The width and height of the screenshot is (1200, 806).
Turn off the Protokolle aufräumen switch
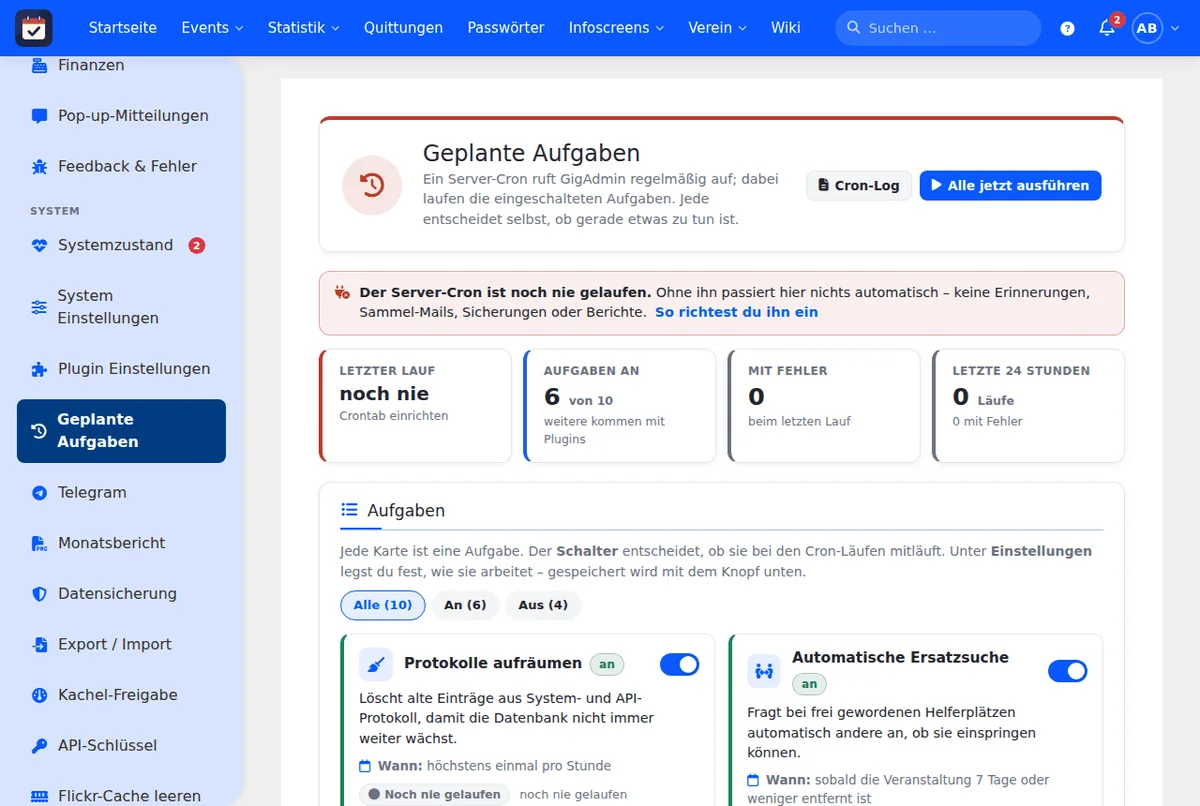click(x=680, y=664)
